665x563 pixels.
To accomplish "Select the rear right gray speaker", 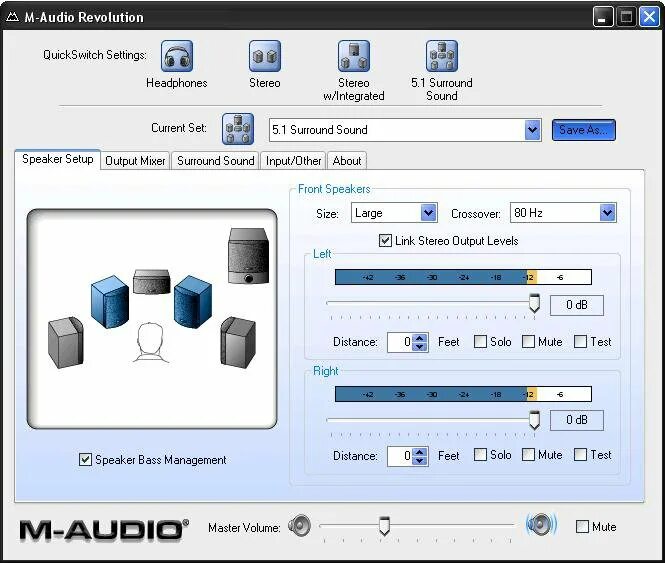I will pos(238,342).
